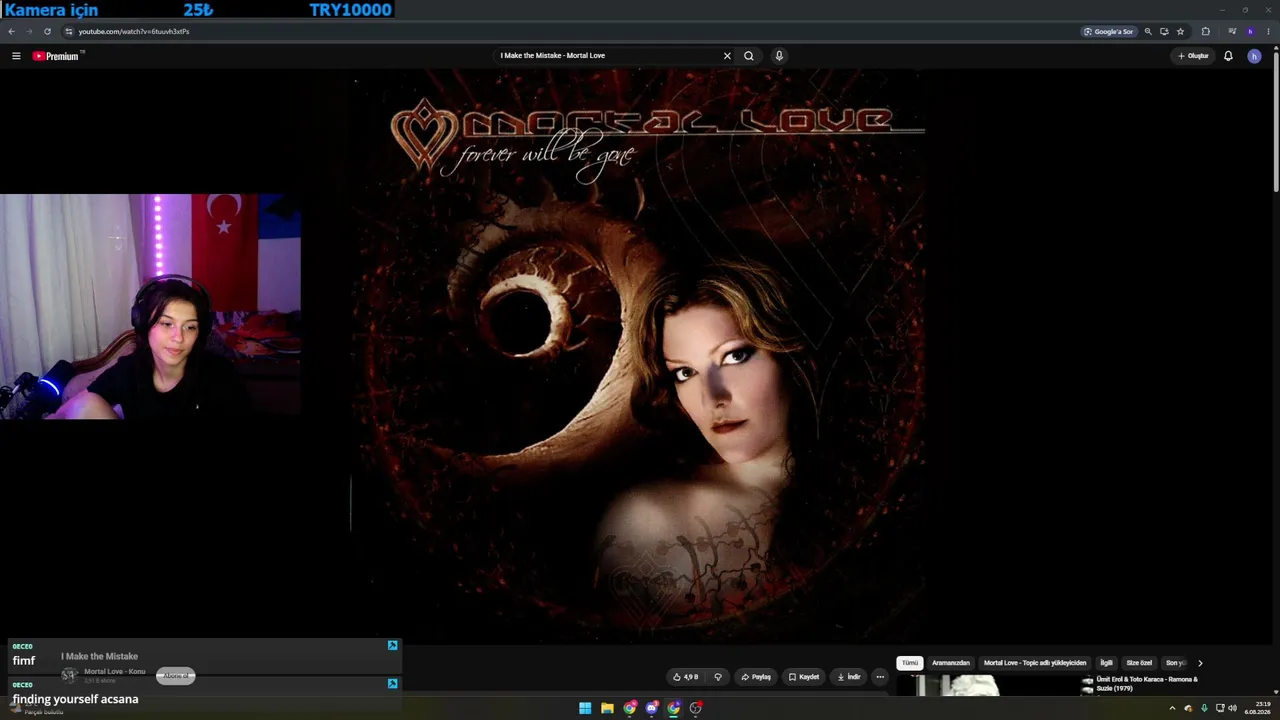
Task: Show hidden system tray icons chevron
Action: [1172, 708]
